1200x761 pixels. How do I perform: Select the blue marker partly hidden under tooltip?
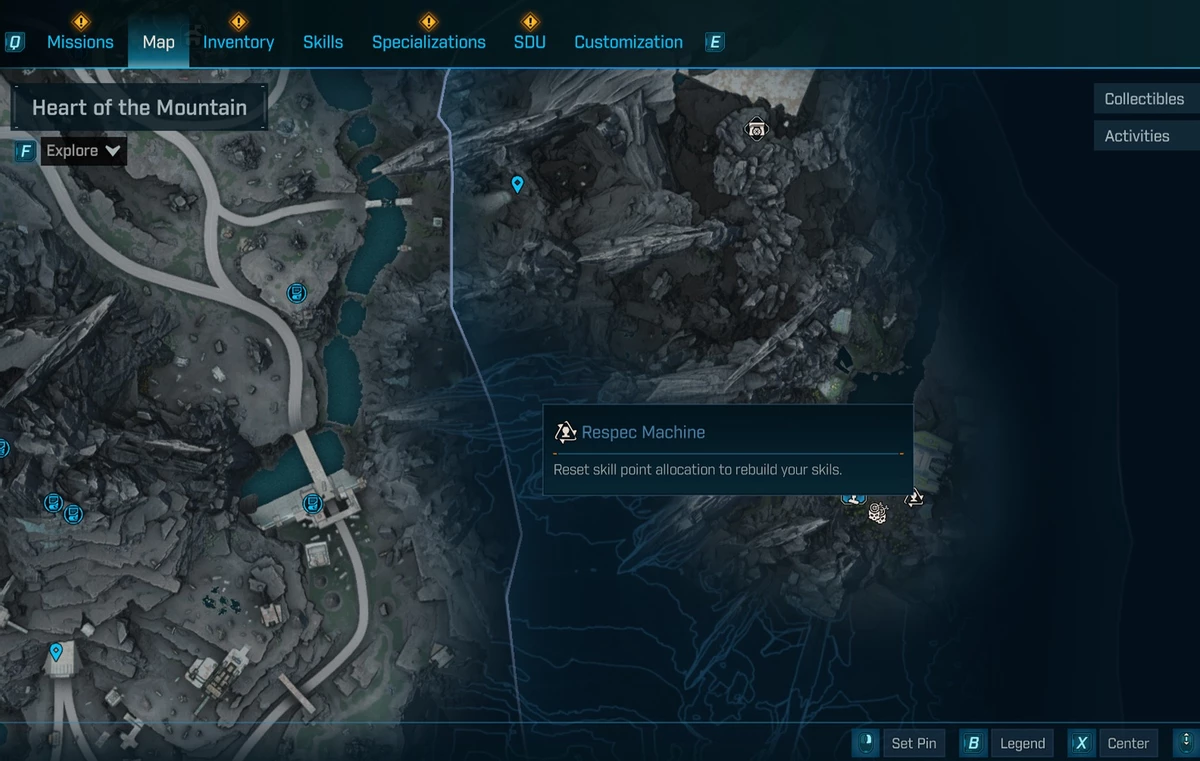point(853,498)
